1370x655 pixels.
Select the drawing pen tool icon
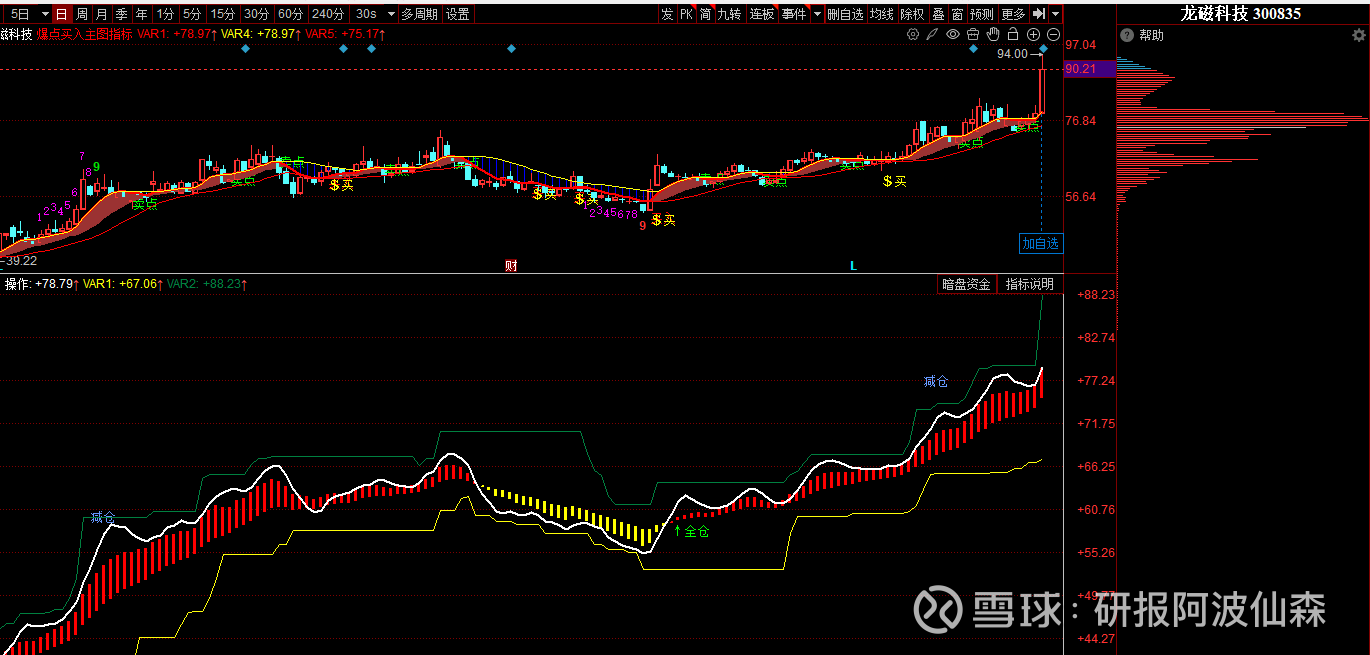(x=932, y=34)
